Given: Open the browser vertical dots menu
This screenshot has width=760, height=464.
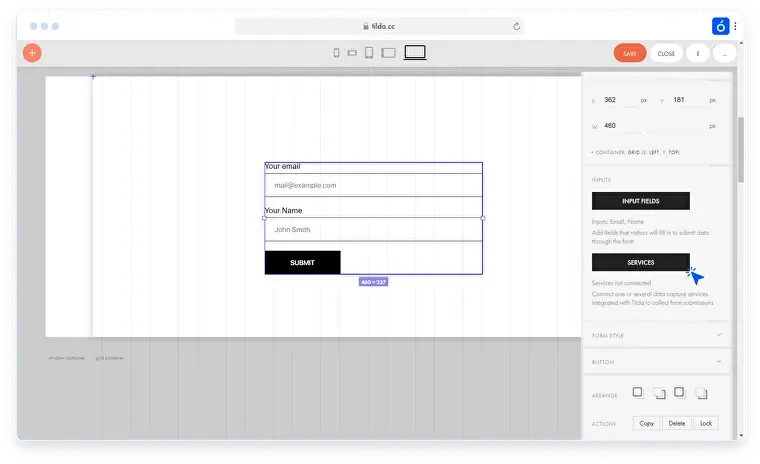Looking at the screenshot, I should (735, 26).
